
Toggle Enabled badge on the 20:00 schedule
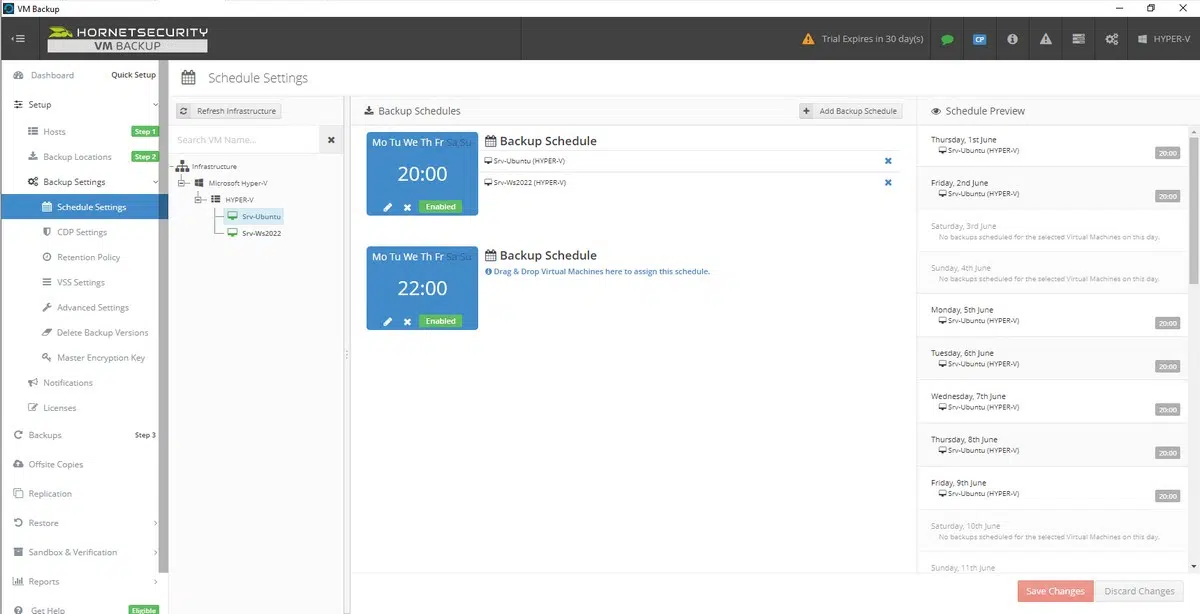[x=440, y=207]
